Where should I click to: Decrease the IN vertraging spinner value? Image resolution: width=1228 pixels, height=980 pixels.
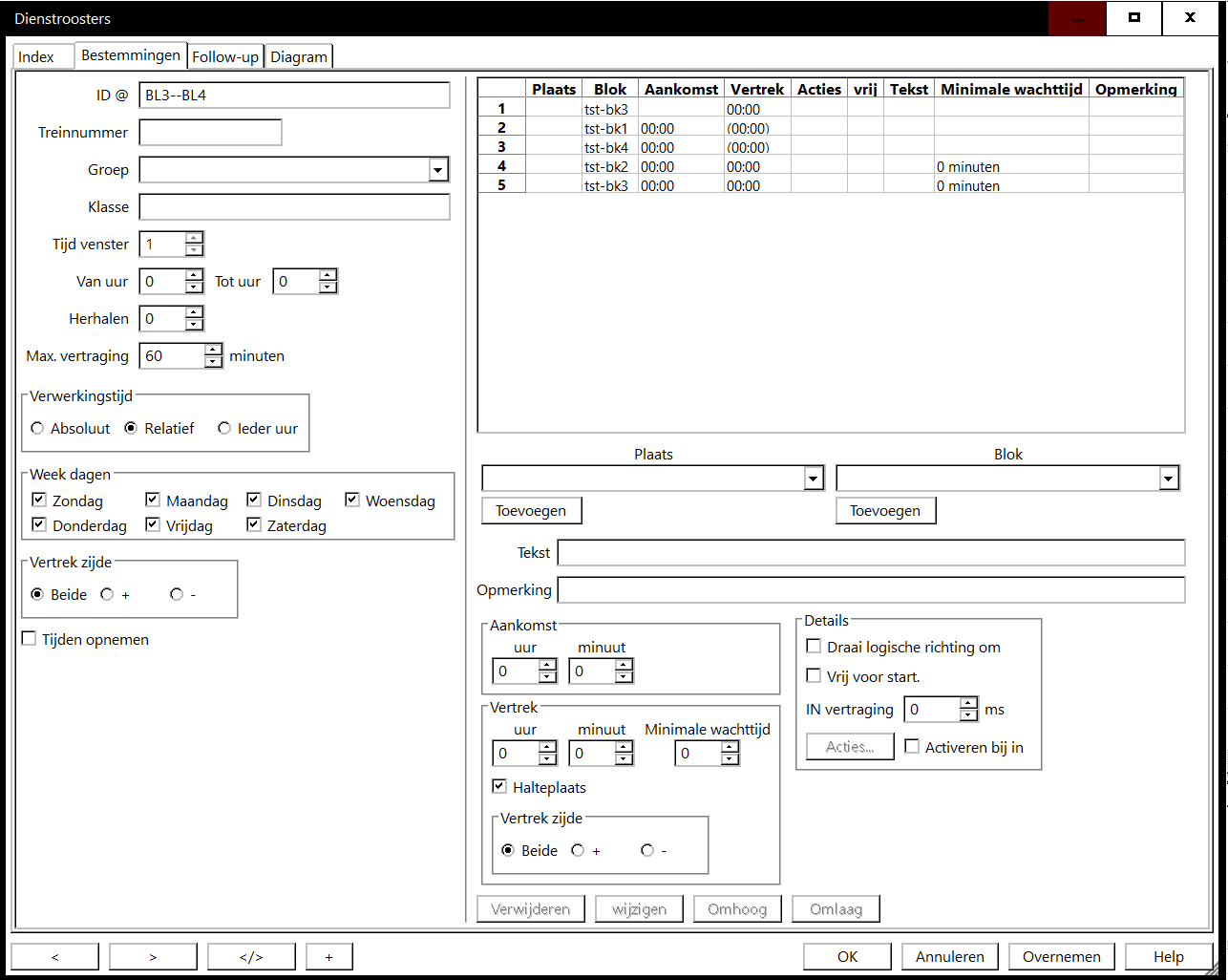click(x=968, y=715)
